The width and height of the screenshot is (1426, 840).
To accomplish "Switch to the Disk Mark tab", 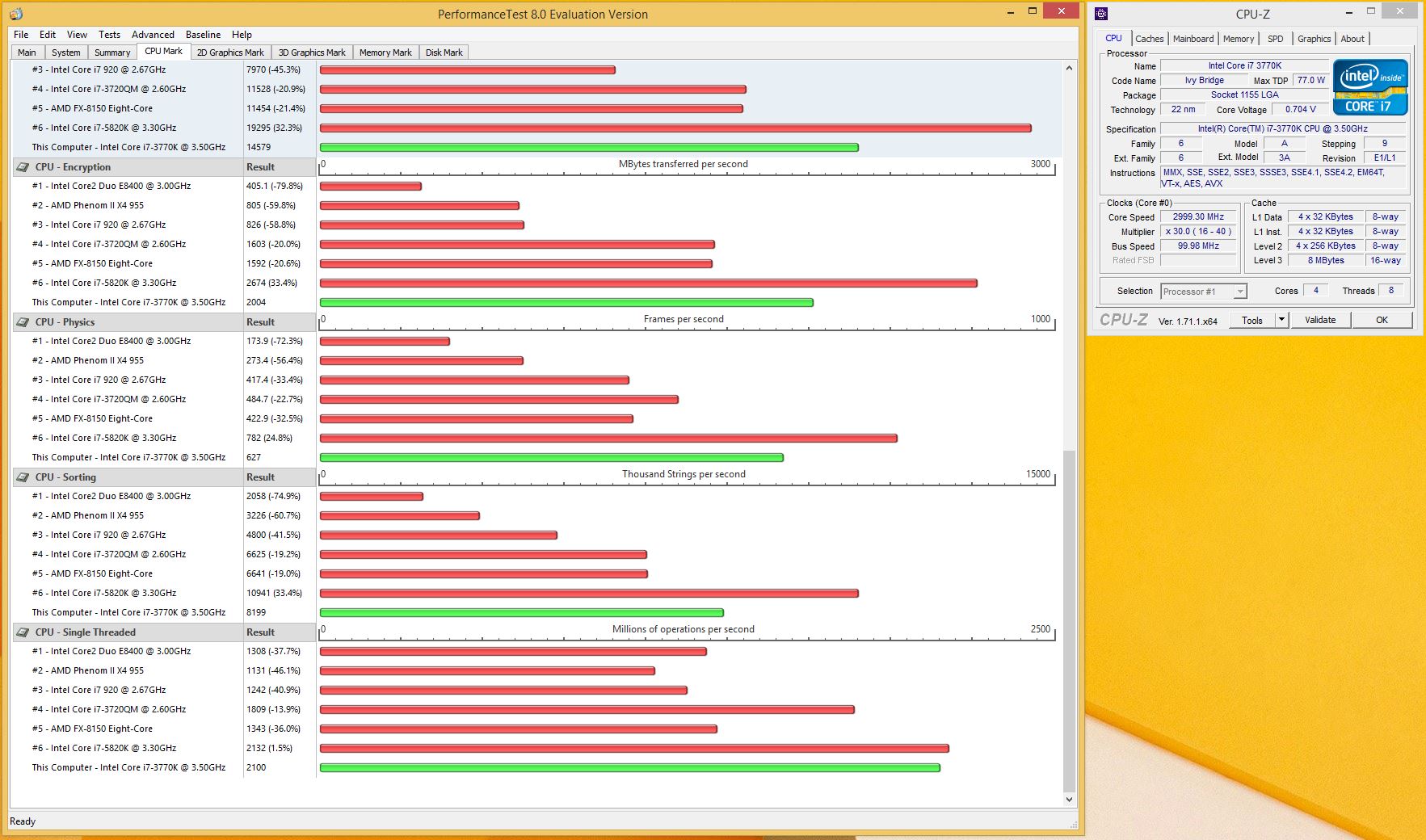I will point(444,52).
